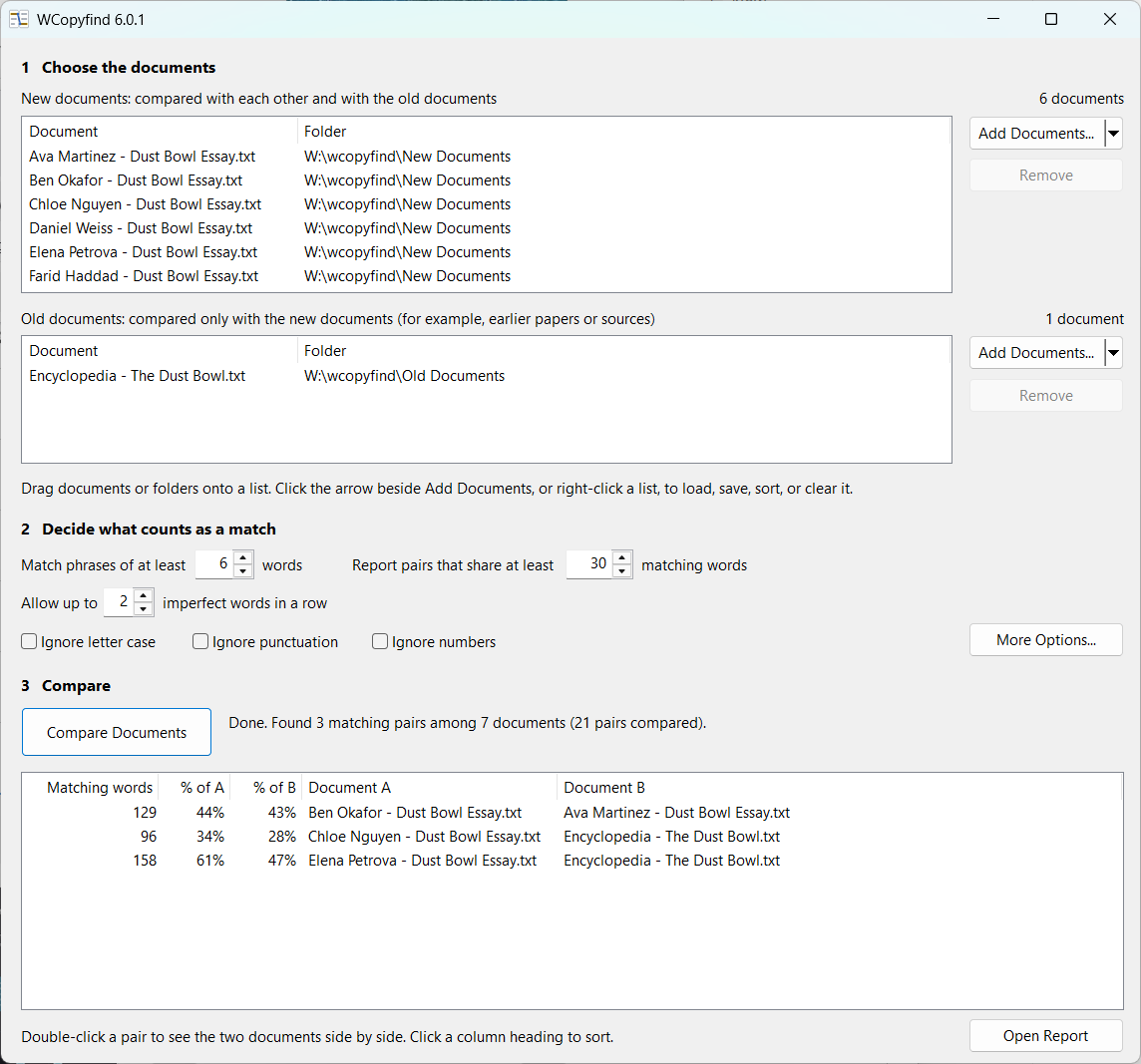1141x1064 pixels.
Task: Increase the matching words threshold of 30
Action: point(621,557)
